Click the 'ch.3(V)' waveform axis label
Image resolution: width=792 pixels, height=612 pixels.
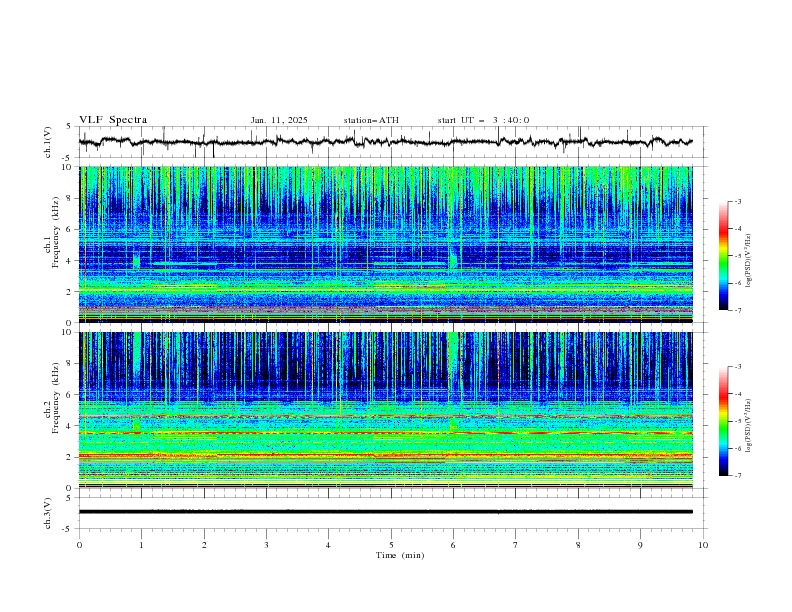(48, 513)
